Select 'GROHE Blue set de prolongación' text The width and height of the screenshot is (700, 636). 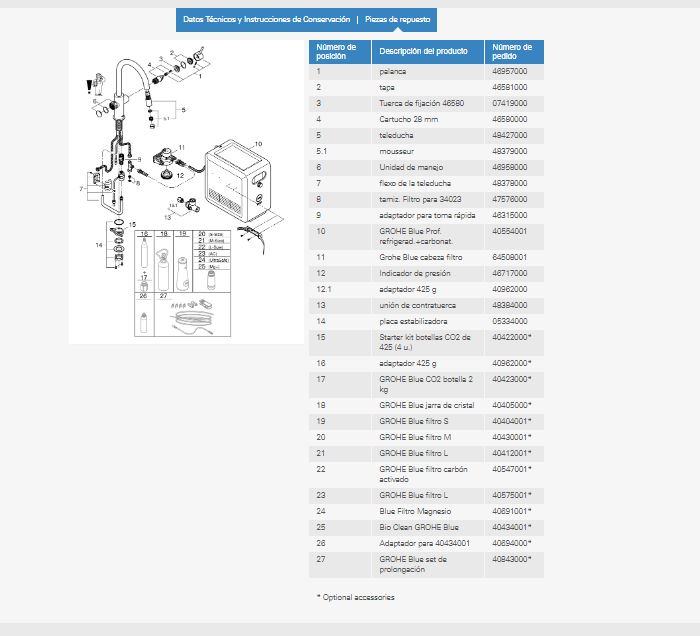point(413,565)
